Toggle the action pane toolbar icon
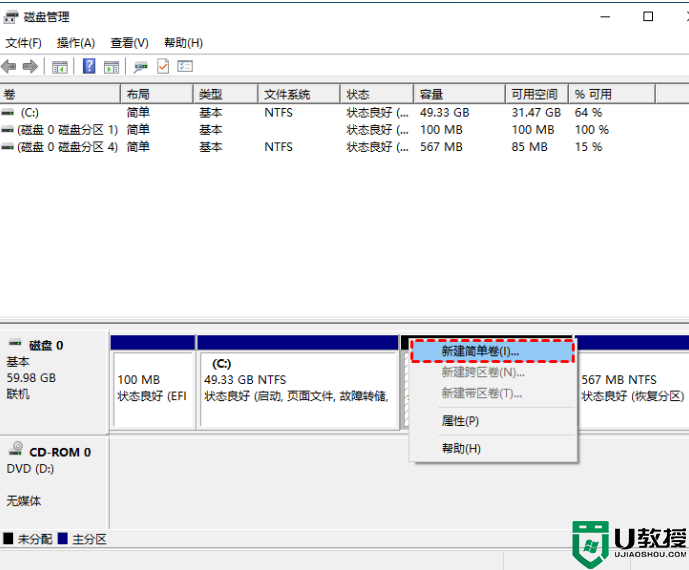 (x=111, y=67)
